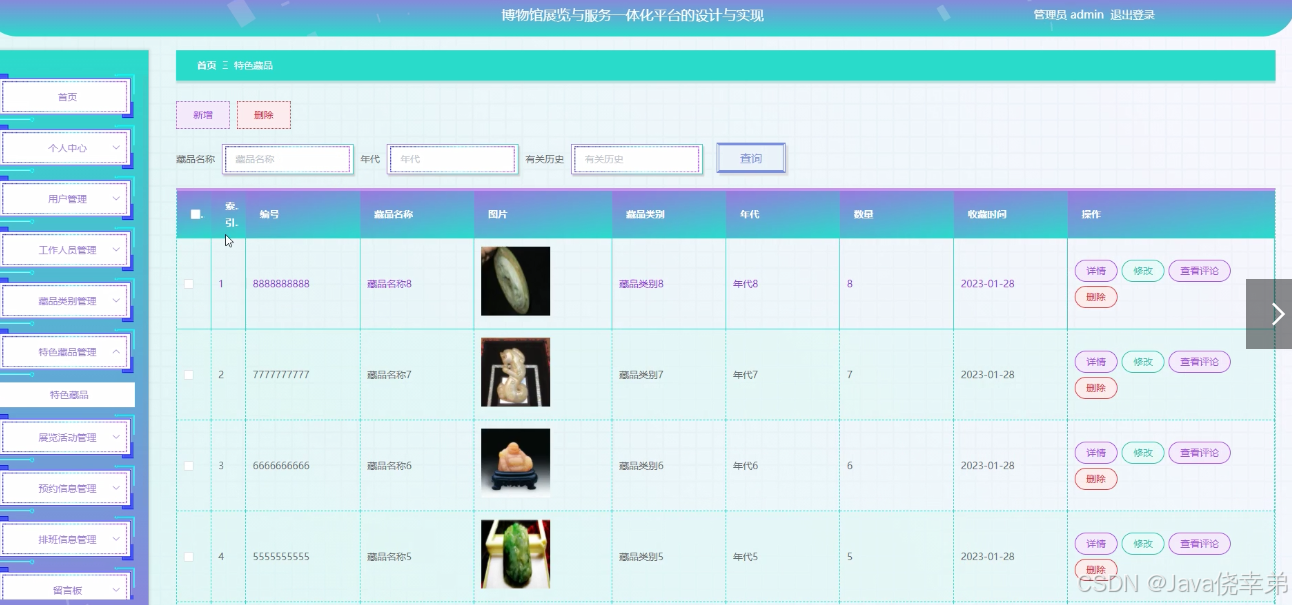Check the row for 藏品名称6
The width and height of the screenshot is (1292, 605).
[x=189, y=466]
